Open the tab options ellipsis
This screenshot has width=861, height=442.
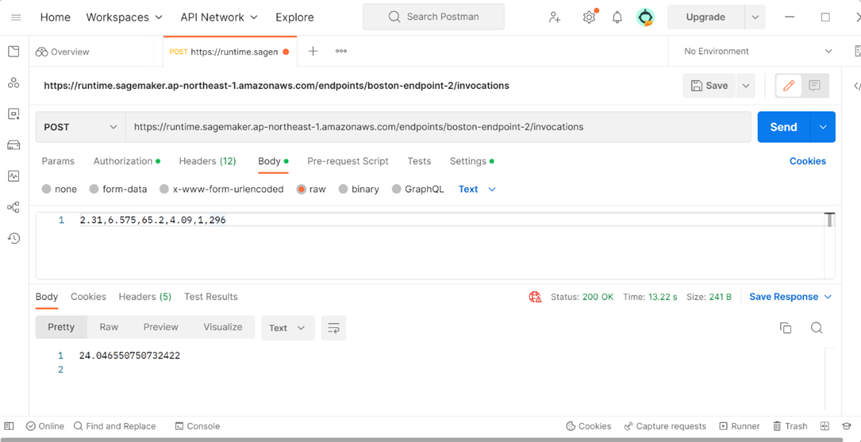[341, 51]
